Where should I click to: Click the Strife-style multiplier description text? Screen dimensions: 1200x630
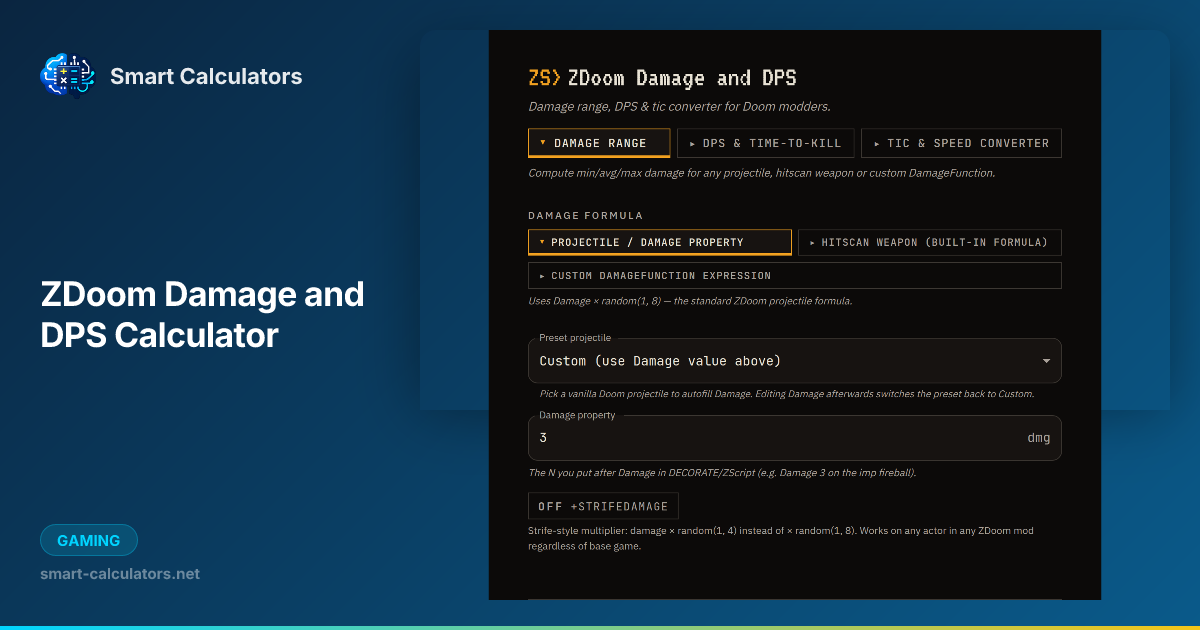781,538
